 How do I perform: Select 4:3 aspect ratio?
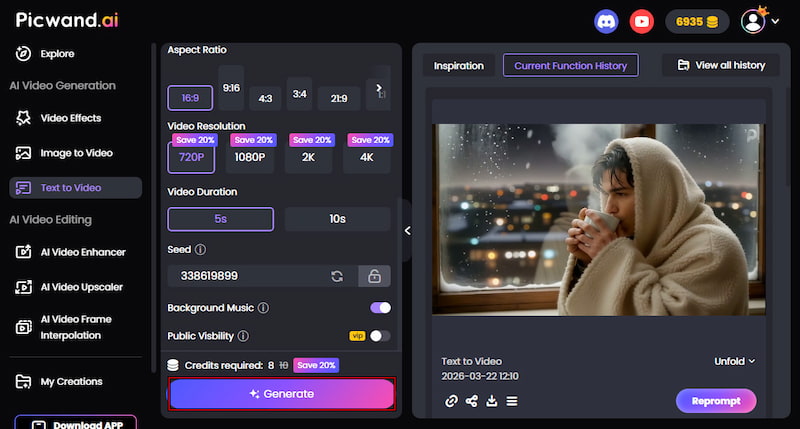(x=265, y=98)
